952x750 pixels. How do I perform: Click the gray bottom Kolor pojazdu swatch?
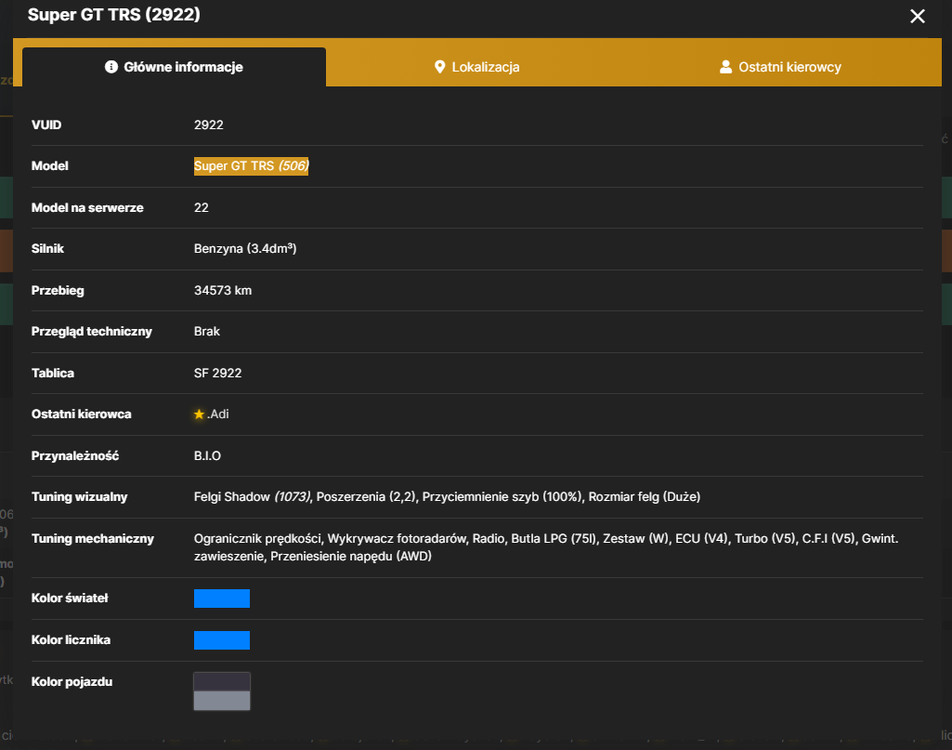(x=222, y=701)
